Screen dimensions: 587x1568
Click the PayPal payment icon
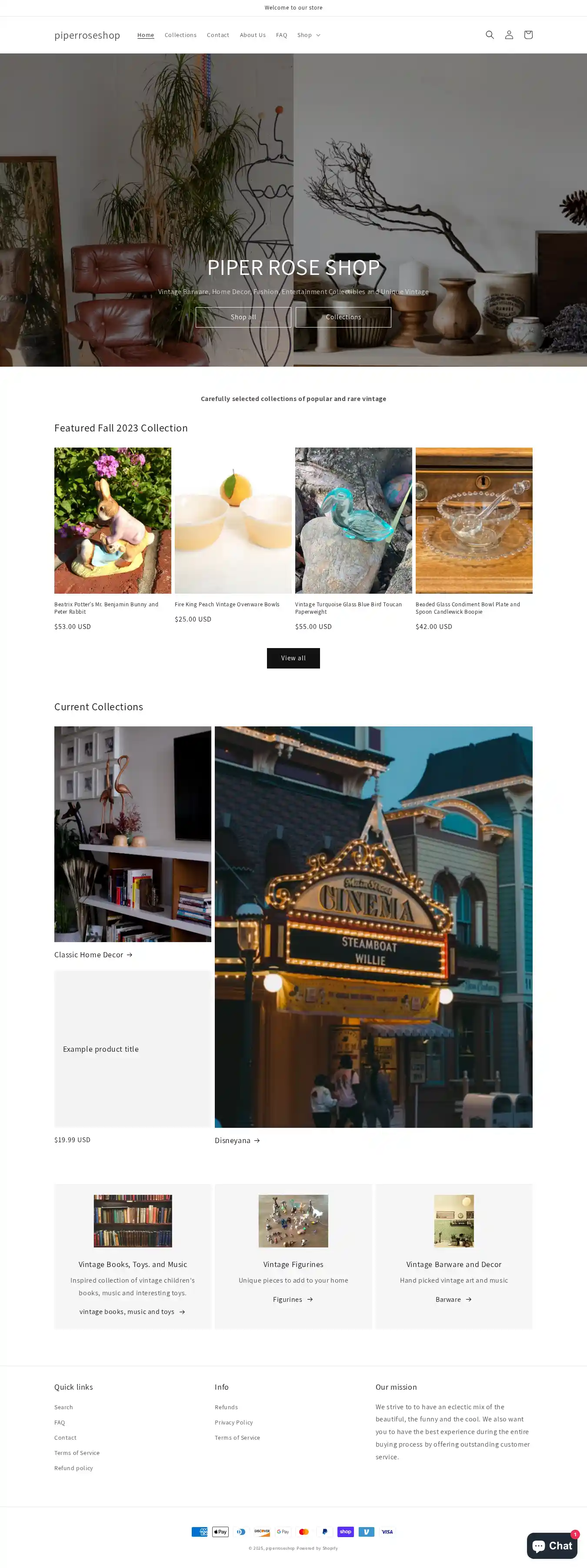coord(325,1531)
